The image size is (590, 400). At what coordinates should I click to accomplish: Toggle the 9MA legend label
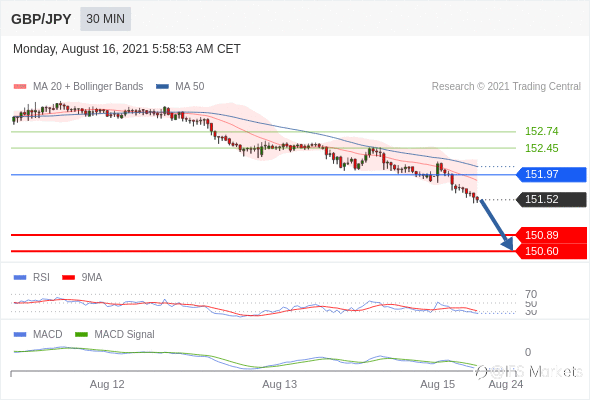(92, 278)
